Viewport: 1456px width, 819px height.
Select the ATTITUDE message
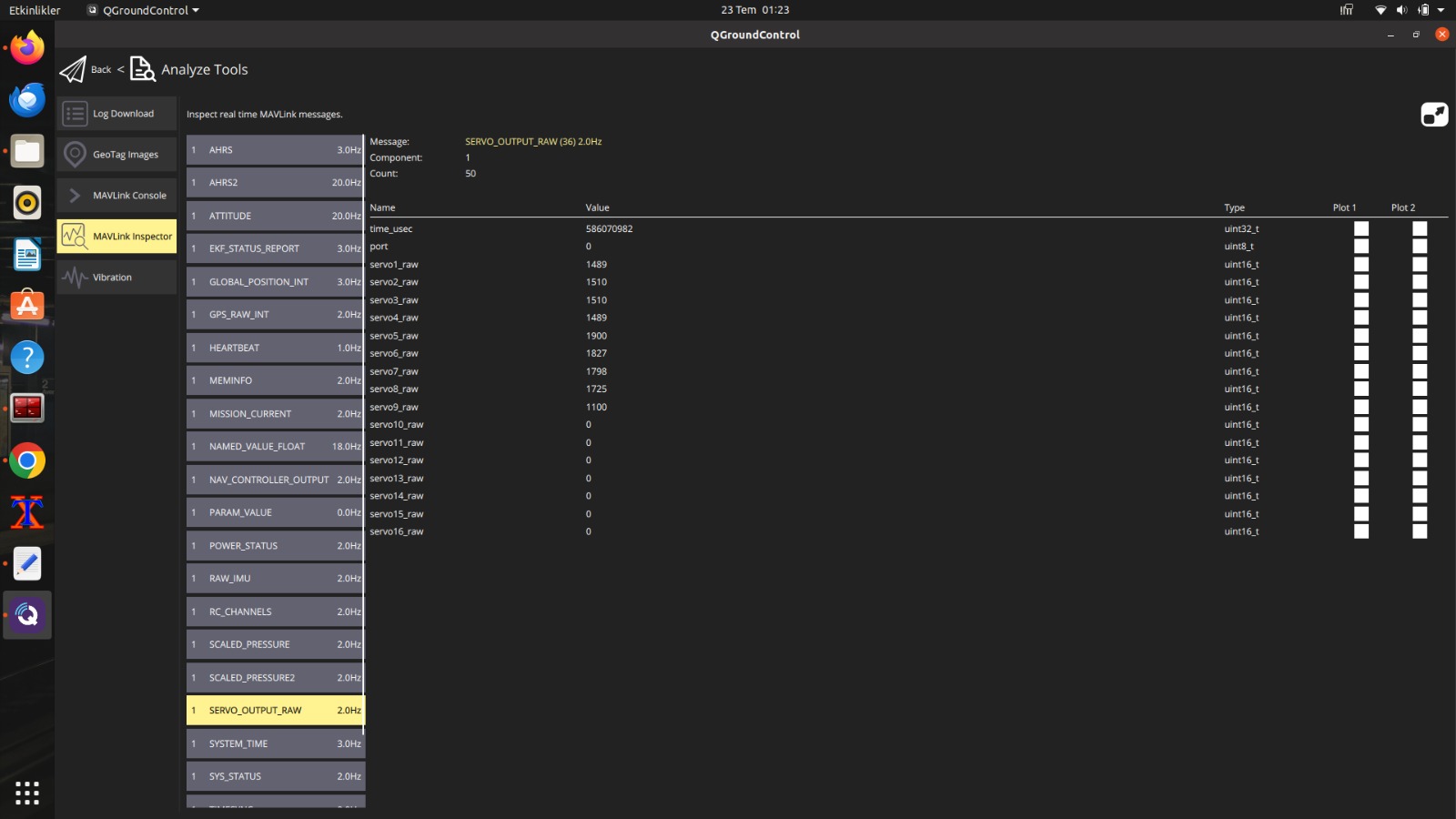274,216
